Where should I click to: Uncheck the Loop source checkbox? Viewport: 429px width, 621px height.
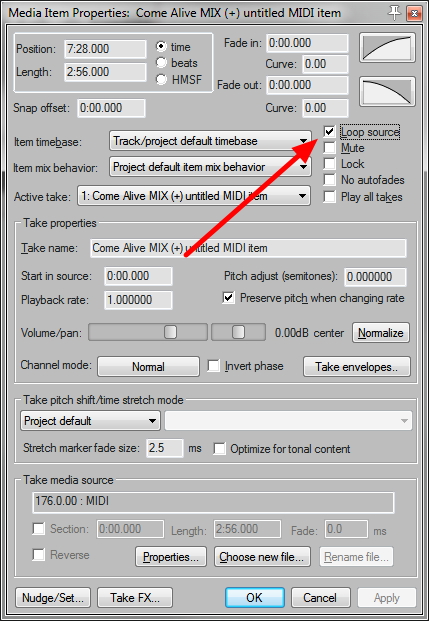(x=329, y=131)
